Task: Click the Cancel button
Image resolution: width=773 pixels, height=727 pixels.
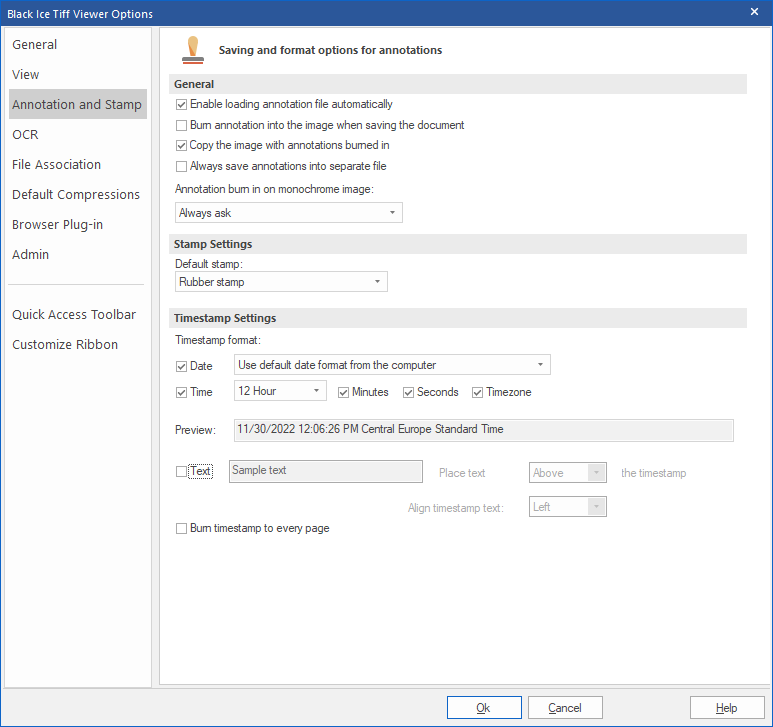Action: click(x=565, y=708)
